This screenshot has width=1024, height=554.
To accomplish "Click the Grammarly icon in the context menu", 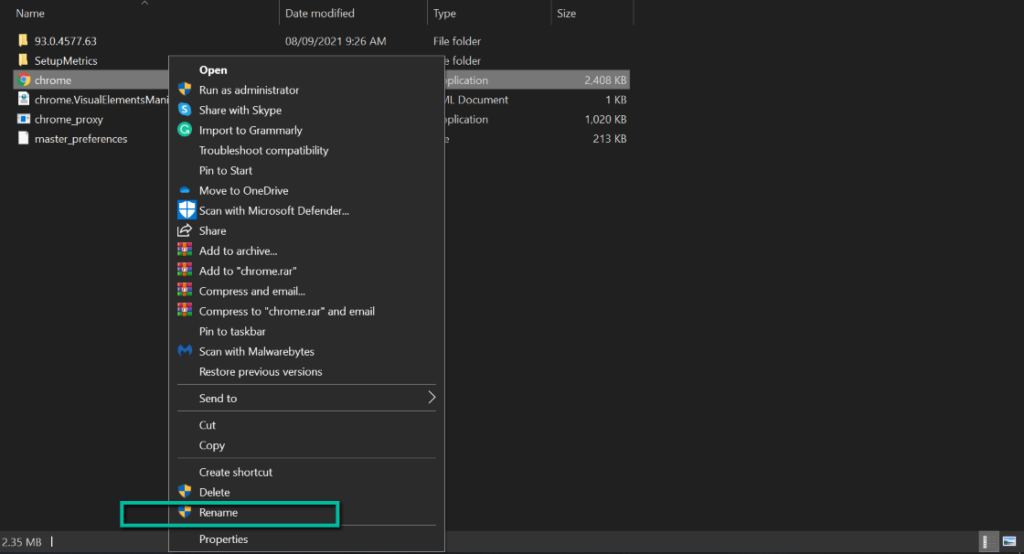I will pos(184,130).
